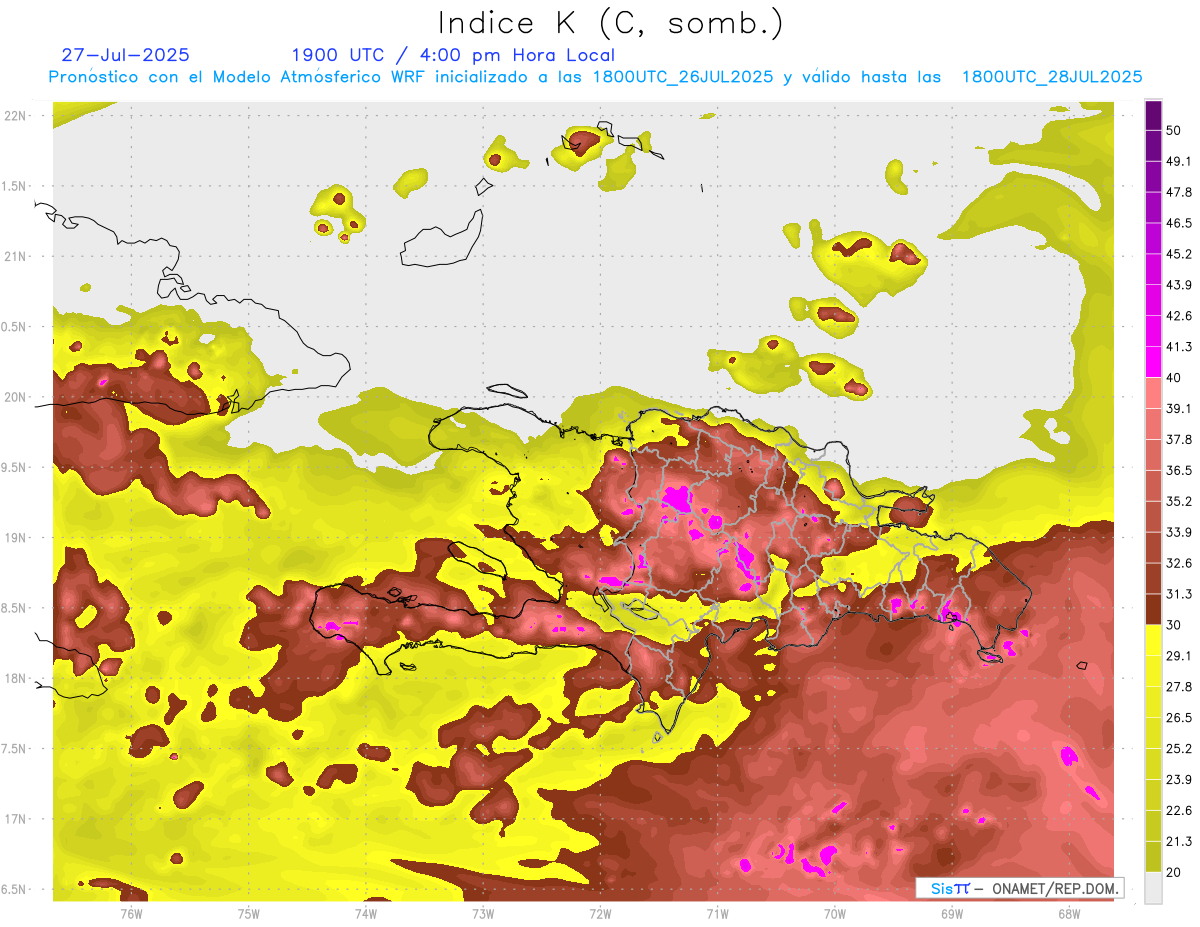Viewport: 1200px width, 927px height.
Task: Click legend value '47.8'
Action: coord(1179,192)
